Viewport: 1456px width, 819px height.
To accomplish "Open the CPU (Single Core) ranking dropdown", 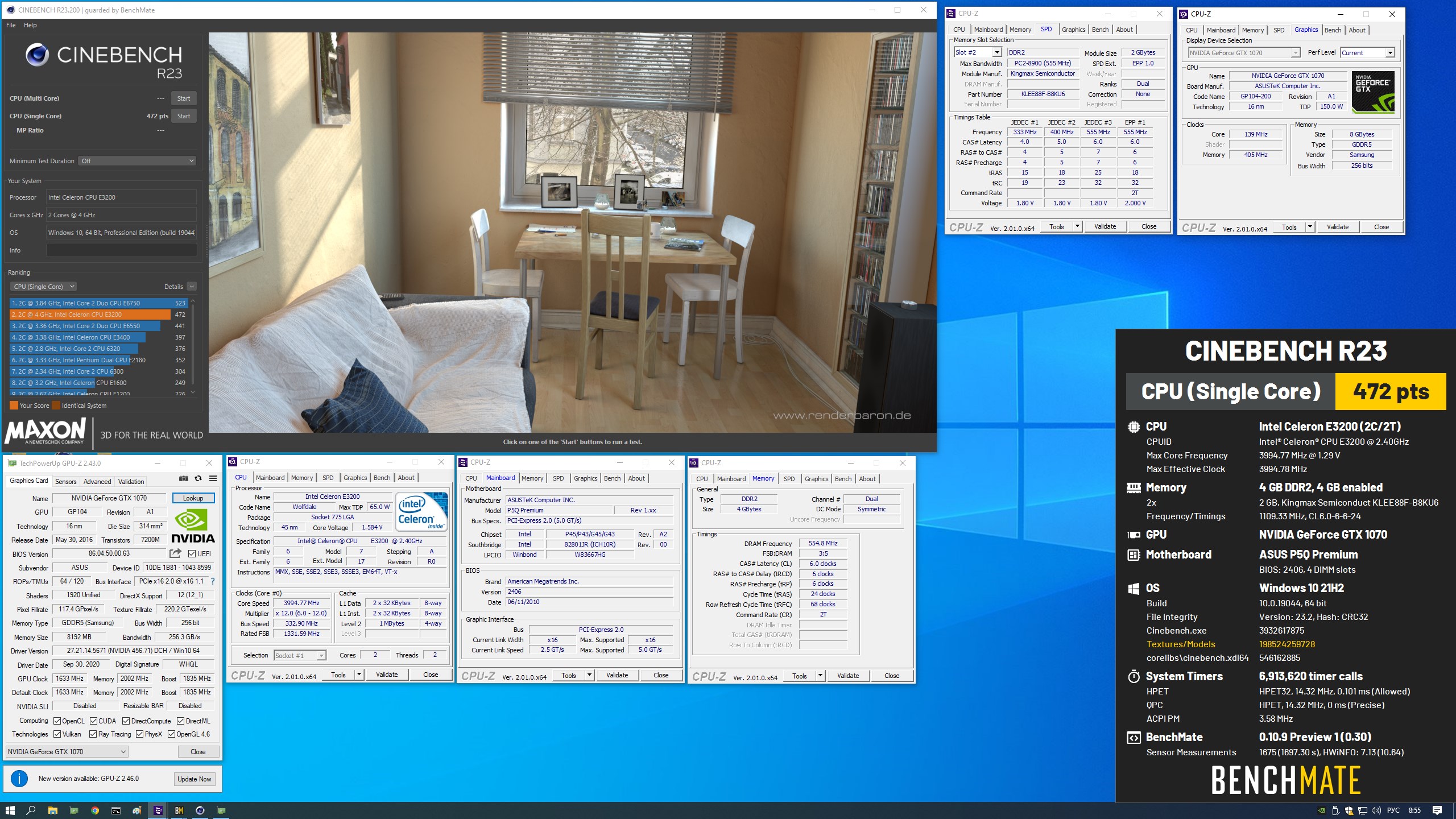I will (44, 287).
